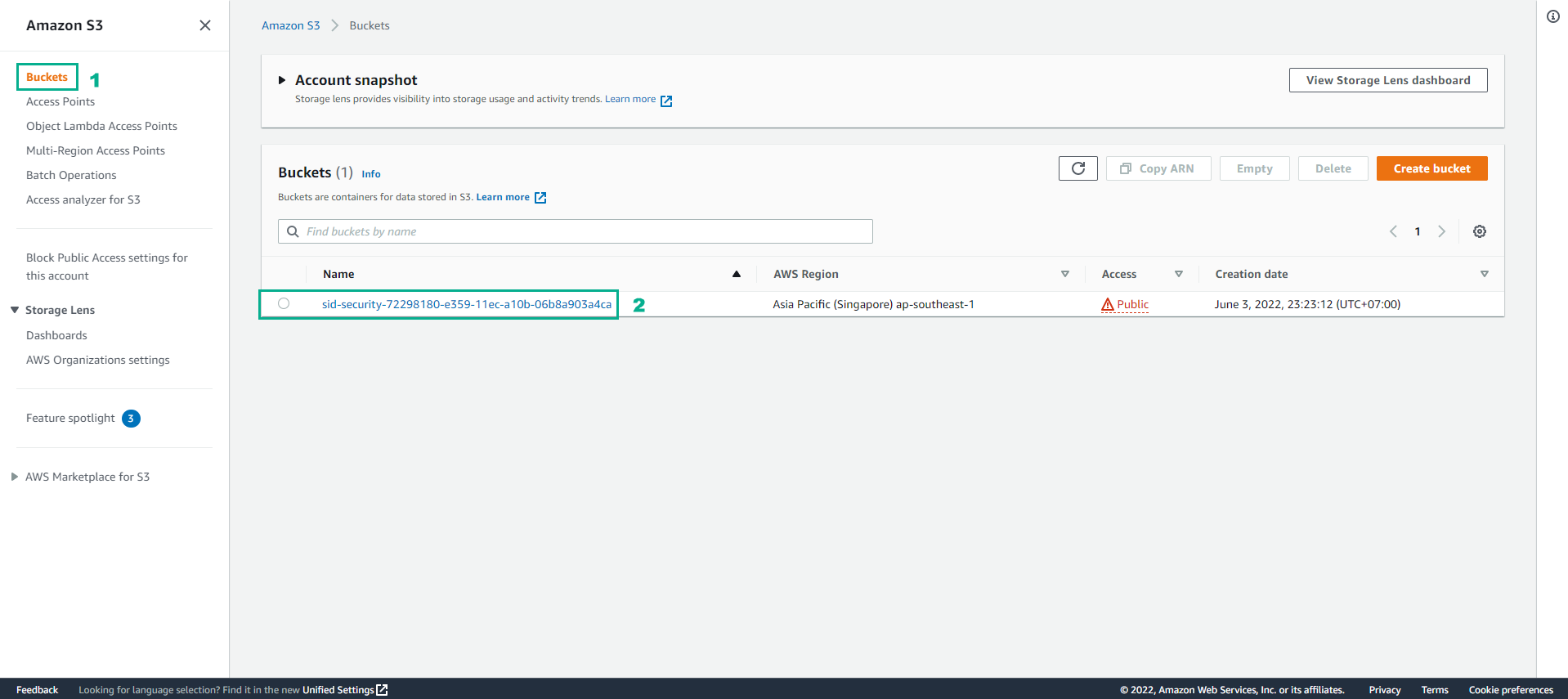Viewport: 1568px width, 699px height.
Task: Click Learn more about Storage lens
Action: [x=630, y=99]
